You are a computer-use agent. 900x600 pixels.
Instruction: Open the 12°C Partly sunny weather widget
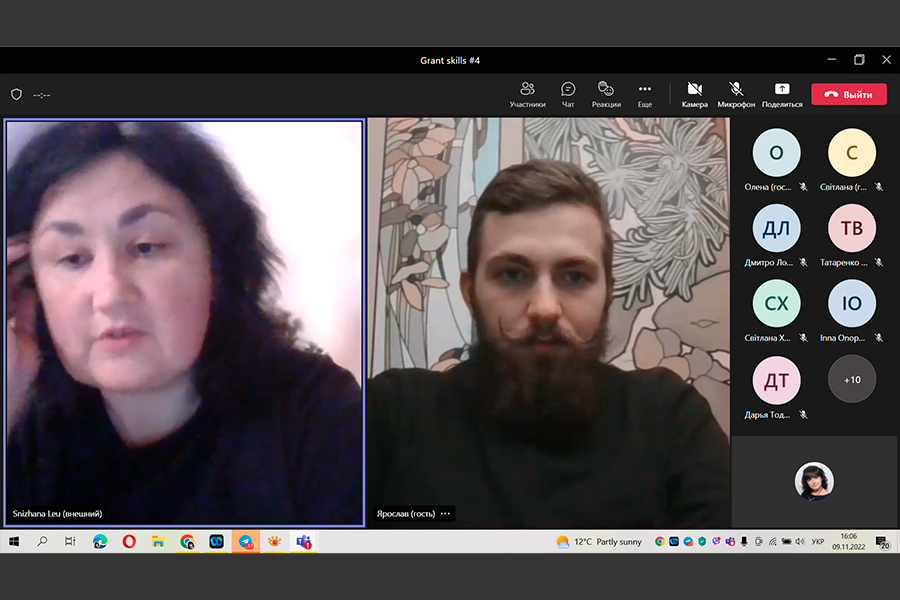[x=599, y=541]
